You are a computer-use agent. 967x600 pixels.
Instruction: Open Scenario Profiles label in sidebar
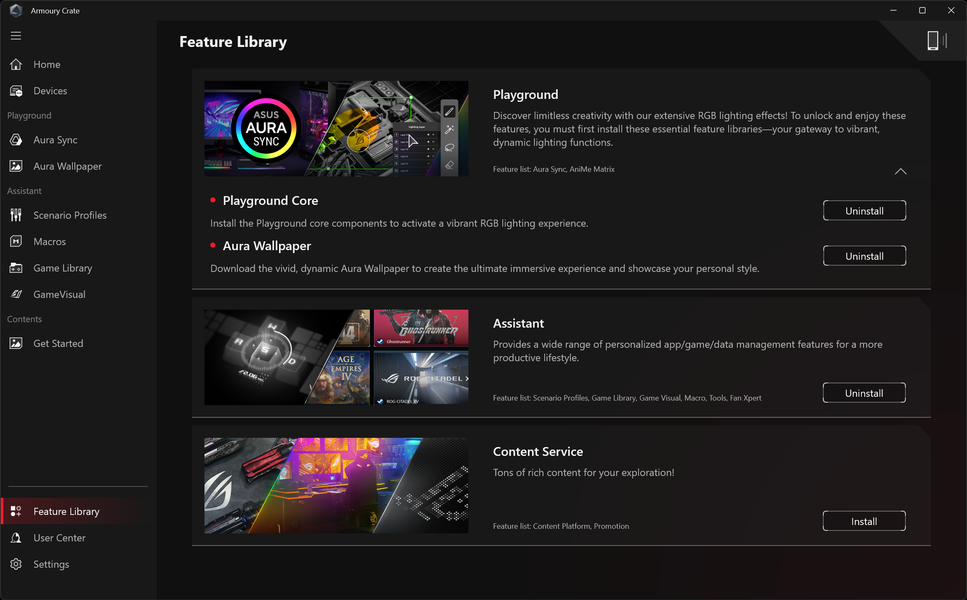[70, 215]
